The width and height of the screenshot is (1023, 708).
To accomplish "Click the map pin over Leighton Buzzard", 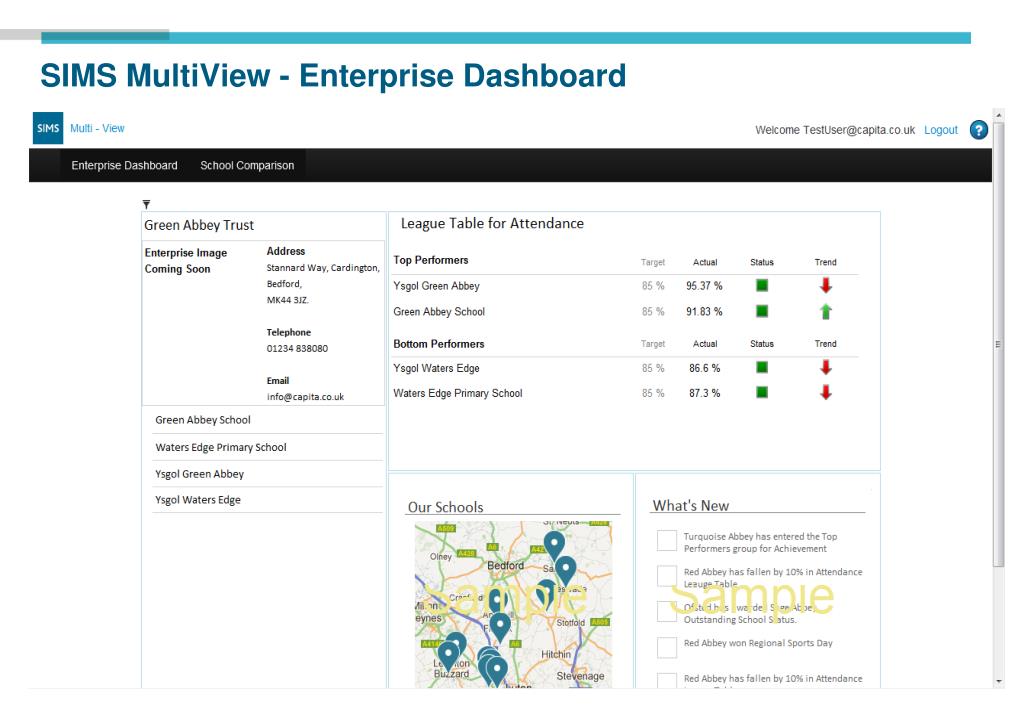I will pyautogui.click(x=448, y=654).
